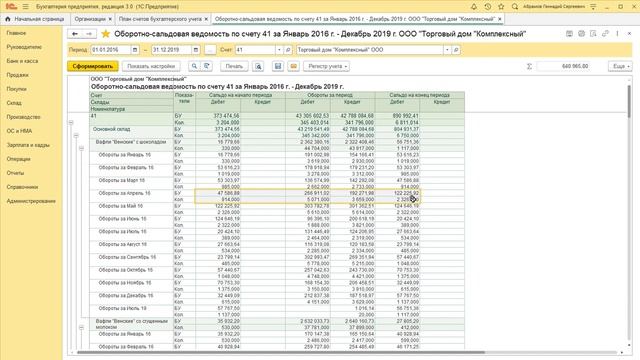This screenshot has width=640, height=360.
Task: Click the period start date field
Action: [111, 50]
